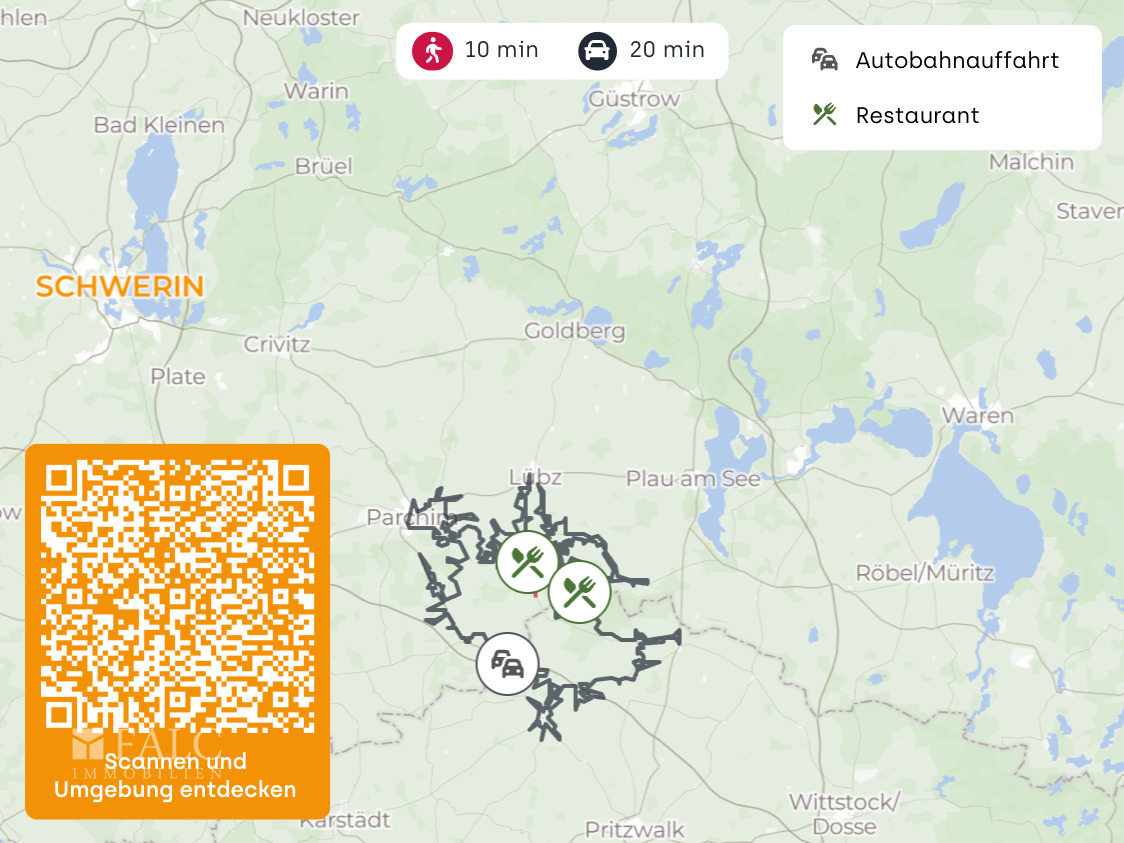Viewport: 1124px width, 843px height.
Task: Click the FALC Immobilien logo
Action: [147, 754]
